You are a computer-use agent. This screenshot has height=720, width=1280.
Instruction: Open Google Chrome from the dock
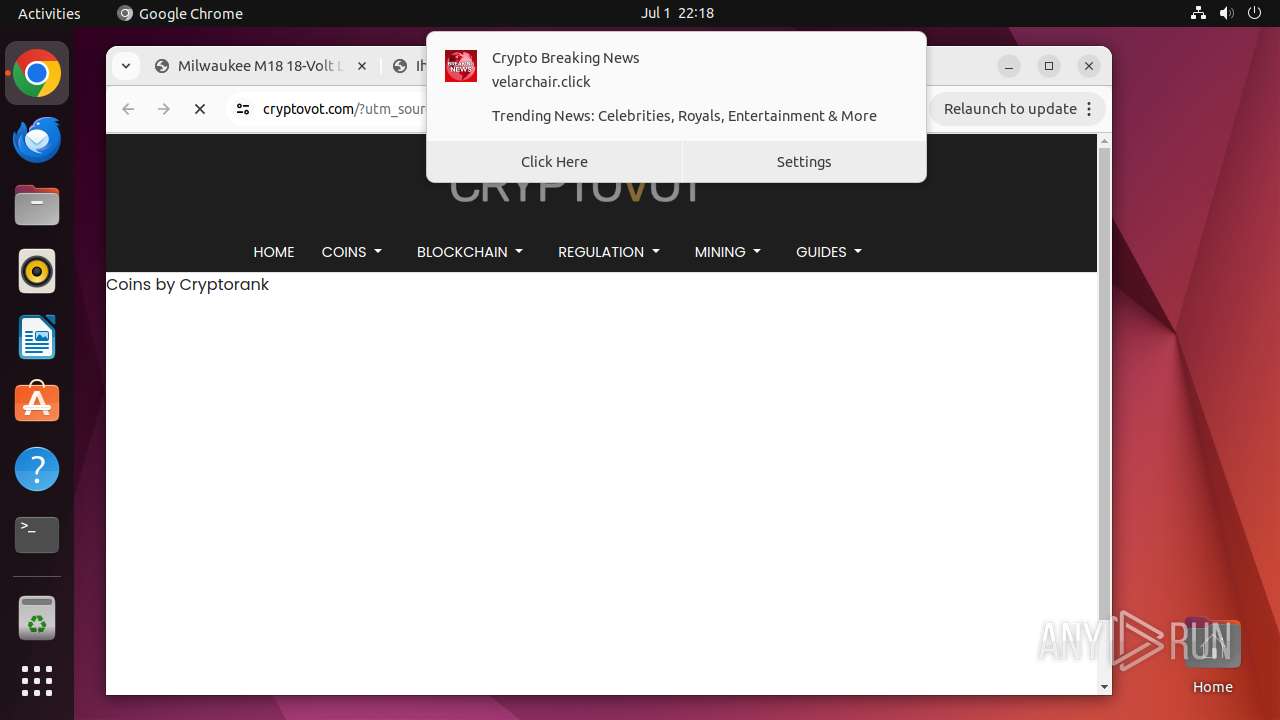pos(37,74)
